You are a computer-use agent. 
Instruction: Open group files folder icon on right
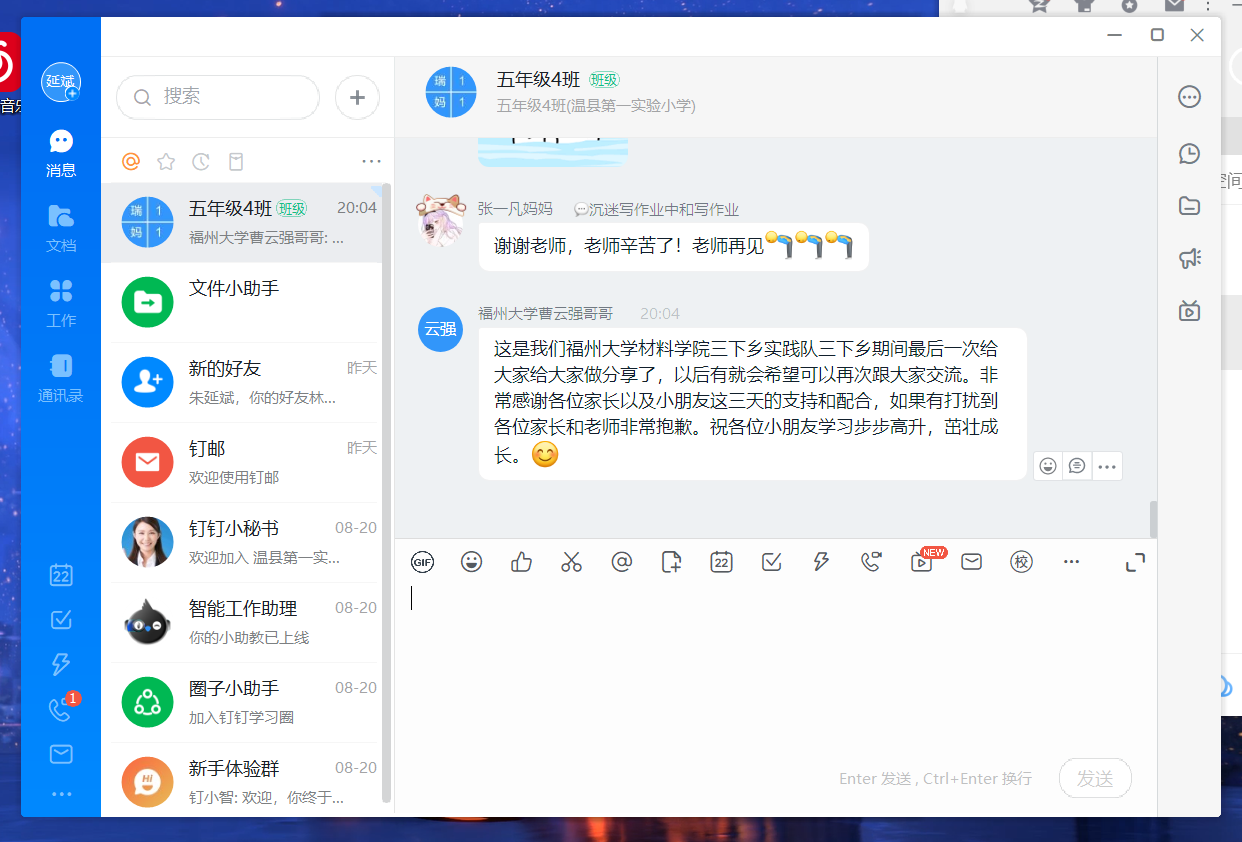coord(1189,206)
